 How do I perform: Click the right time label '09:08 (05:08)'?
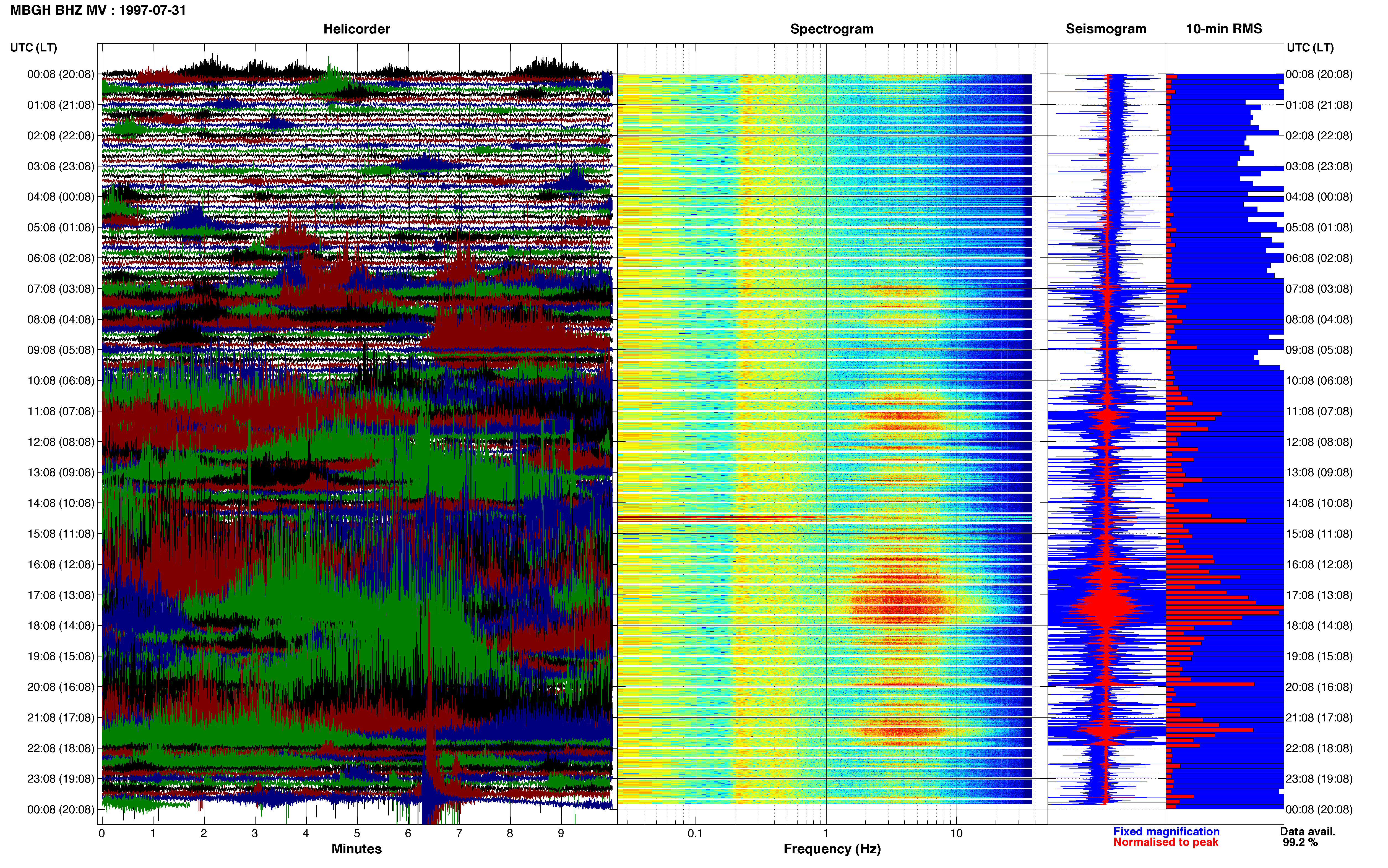click(1319, 350)
